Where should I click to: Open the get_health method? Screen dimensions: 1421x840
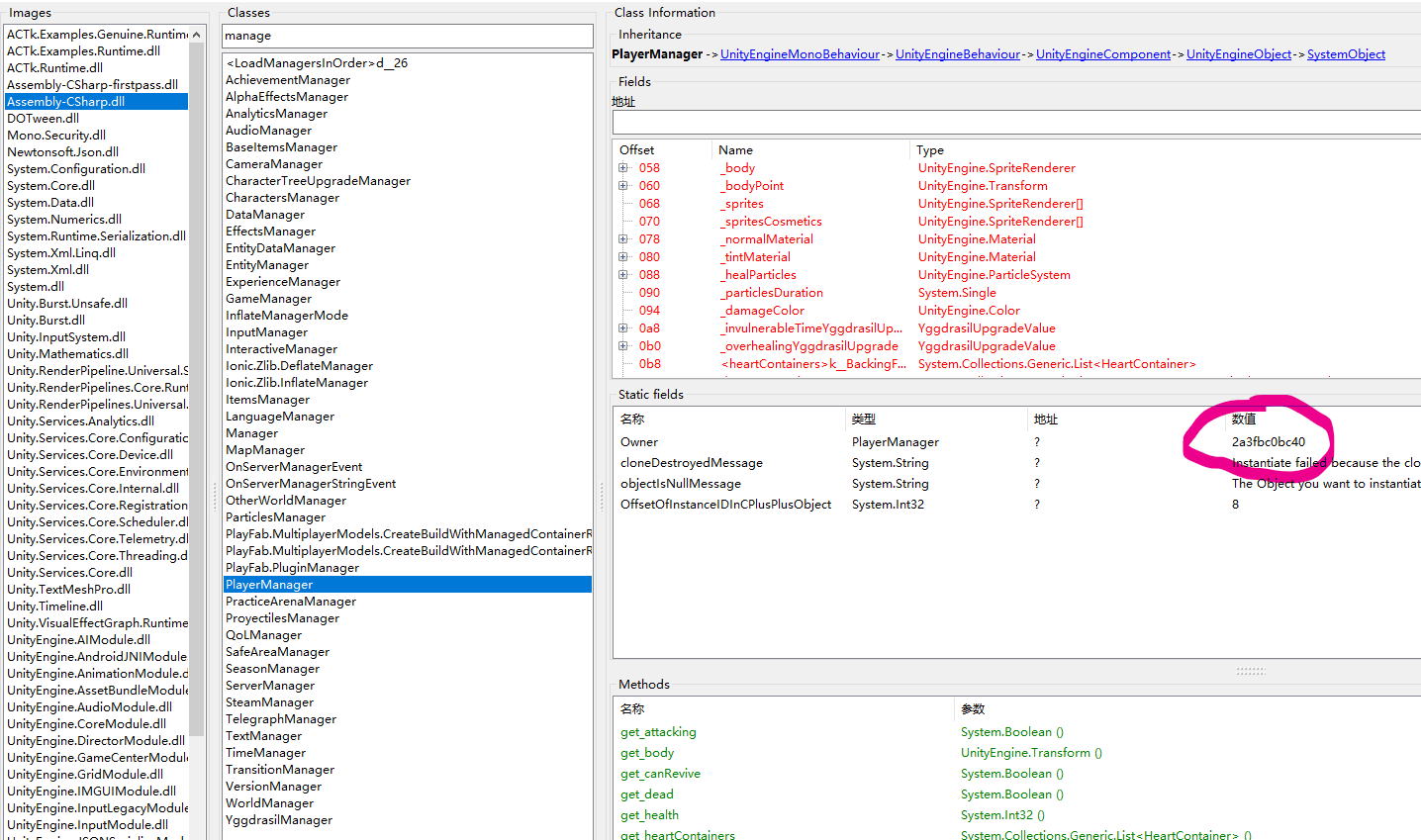(648, 814)
